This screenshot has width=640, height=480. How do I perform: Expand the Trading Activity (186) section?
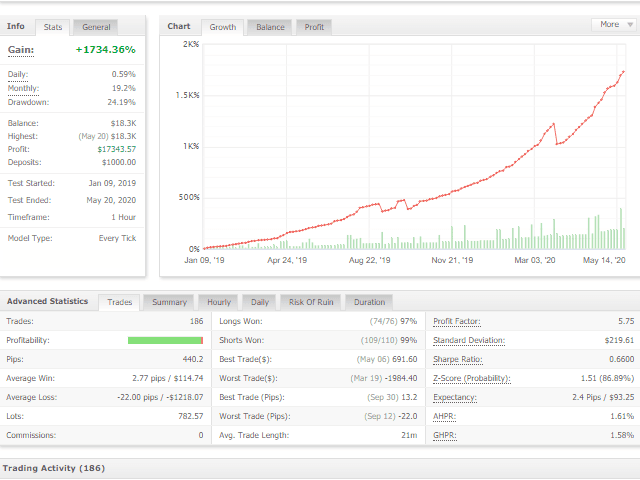pos(54,467)
